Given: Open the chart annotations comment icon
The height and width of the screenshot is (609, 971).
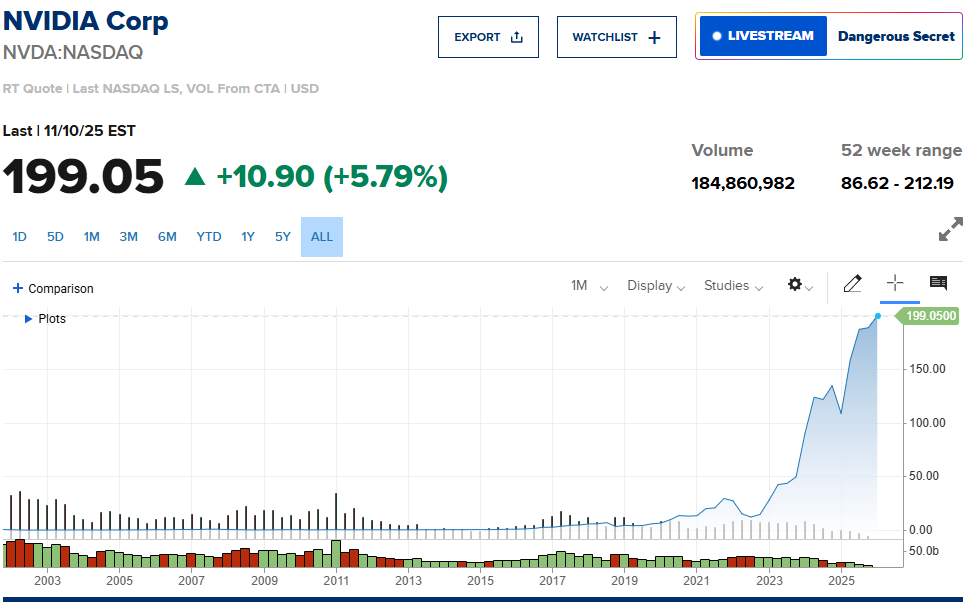Looking at the screenshot, I should click(938, 284).
